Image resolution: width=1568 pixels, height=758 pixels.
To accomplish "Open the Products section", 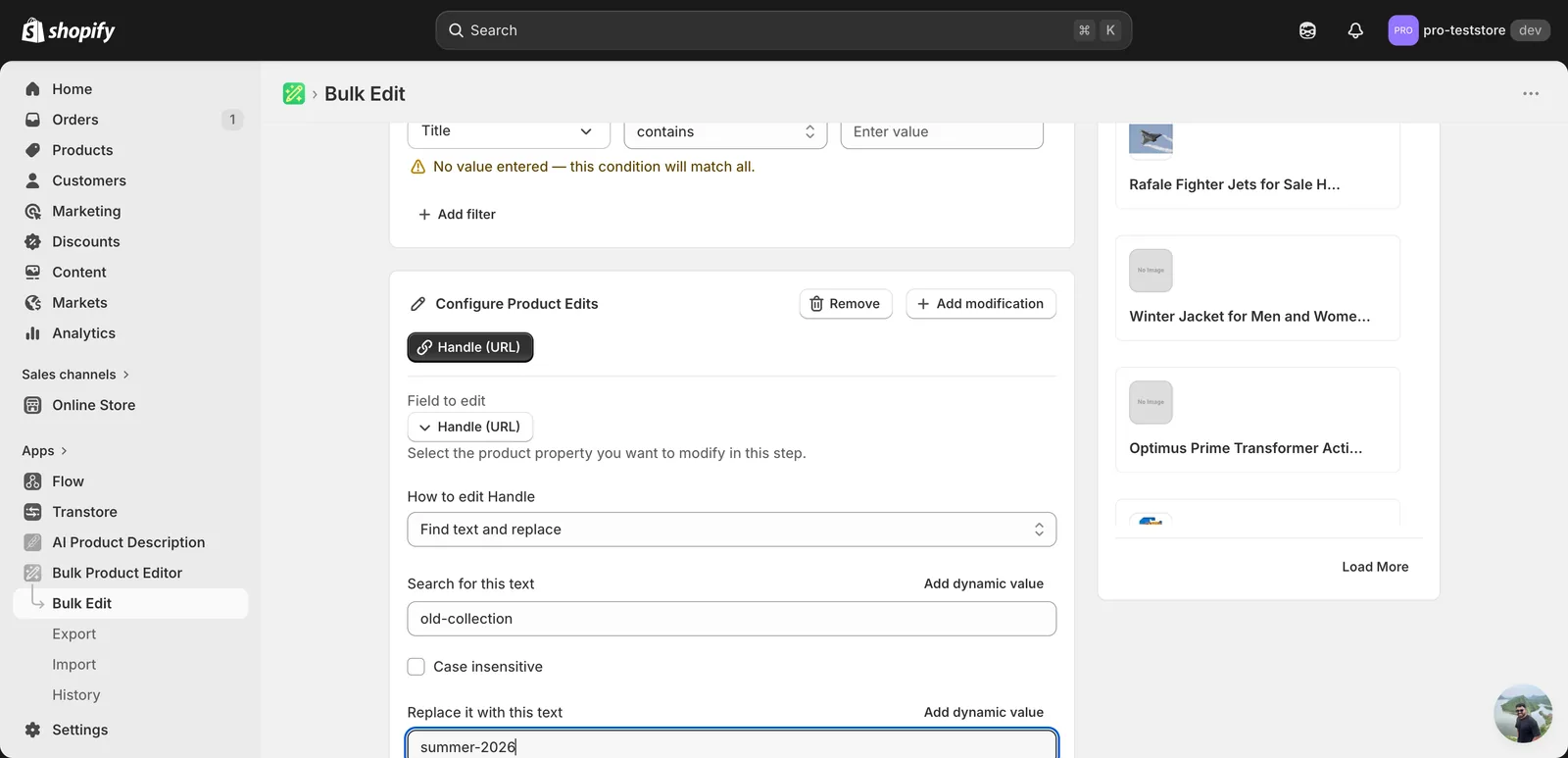I will (130, 150).
